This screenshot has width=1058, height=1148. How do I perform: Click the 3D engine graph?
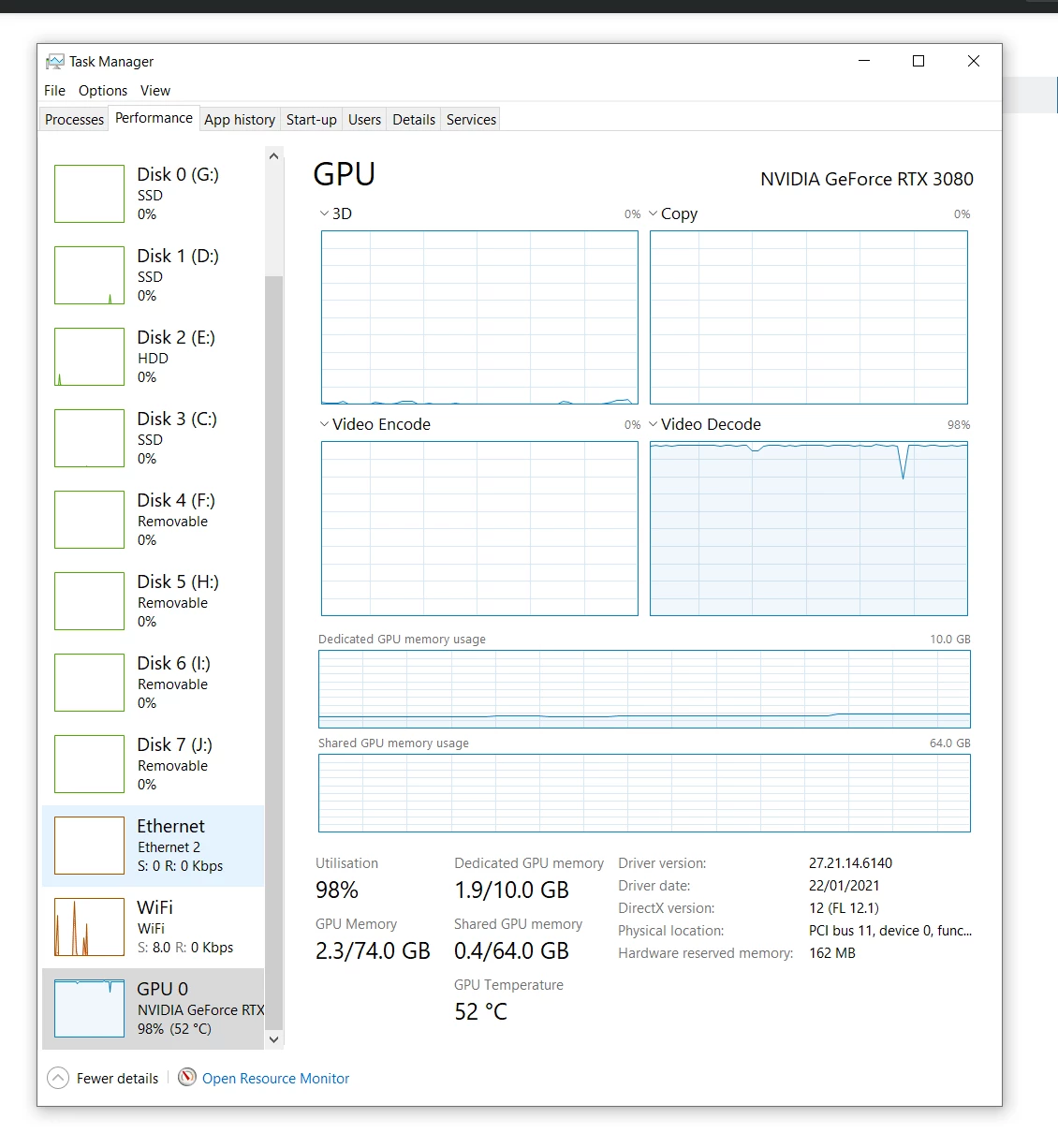[479, 317]
